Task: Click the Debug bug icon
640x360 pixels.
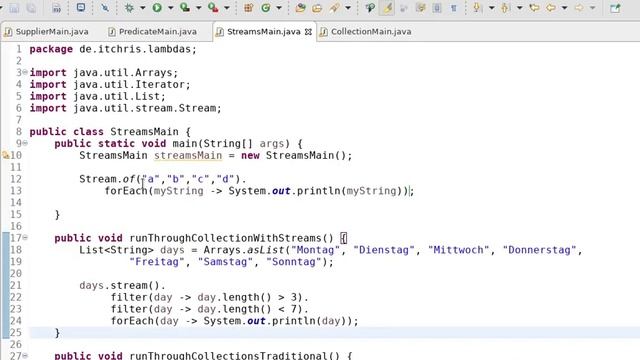Action: tap(129, 7)
